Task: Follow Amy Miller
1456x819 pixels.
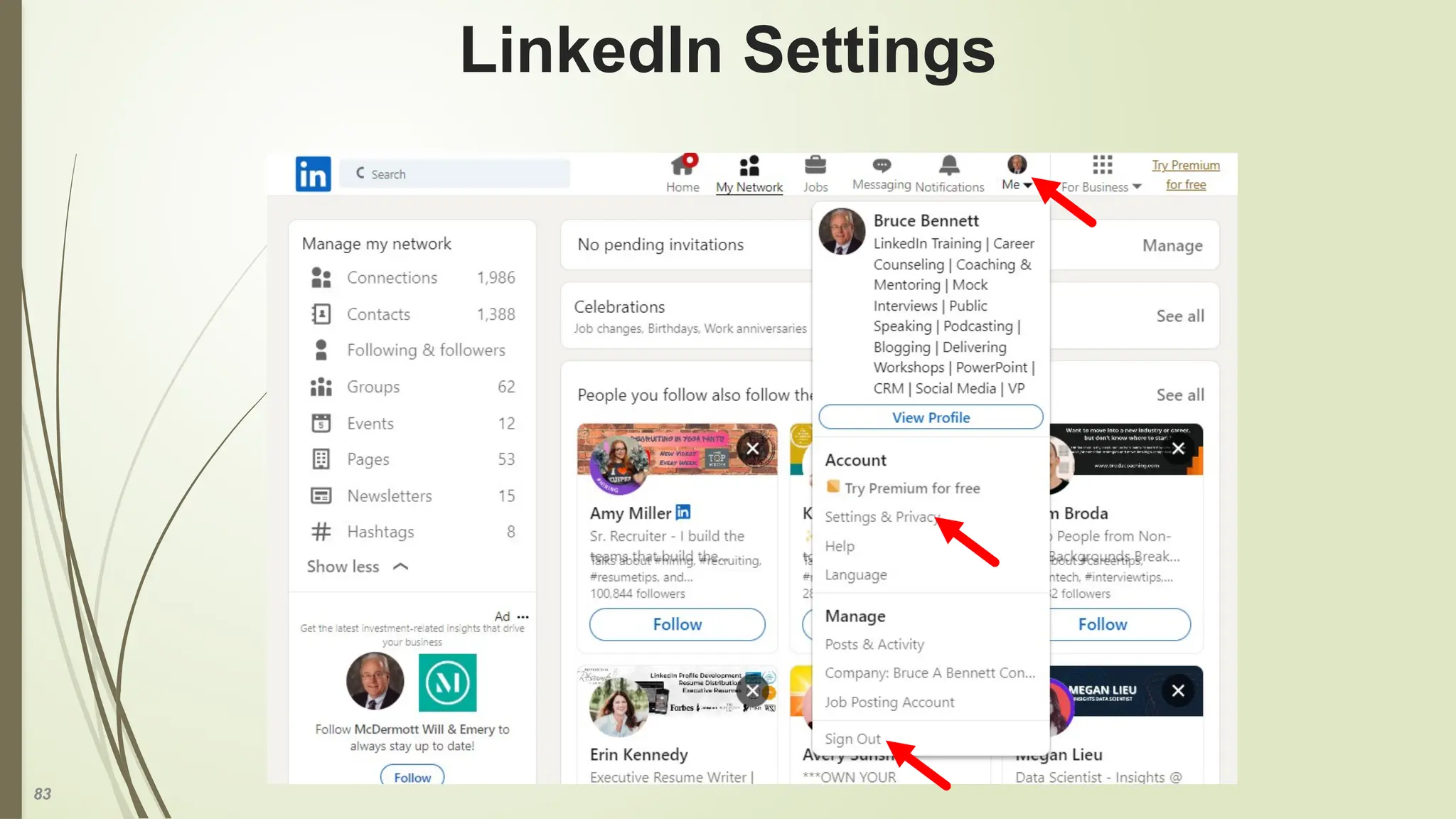Action: (678, 624)
